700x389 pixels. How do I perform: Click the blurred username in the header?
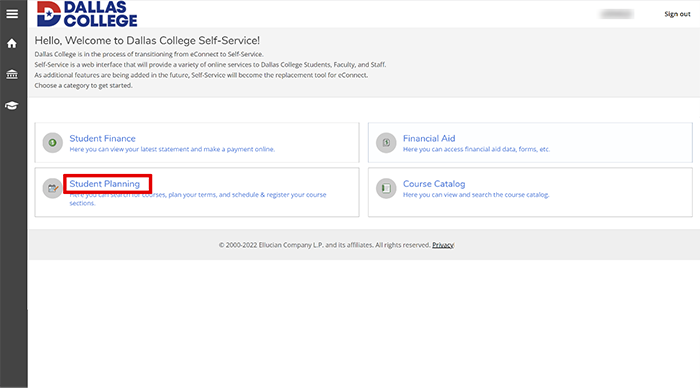click(x=617, y=14)
